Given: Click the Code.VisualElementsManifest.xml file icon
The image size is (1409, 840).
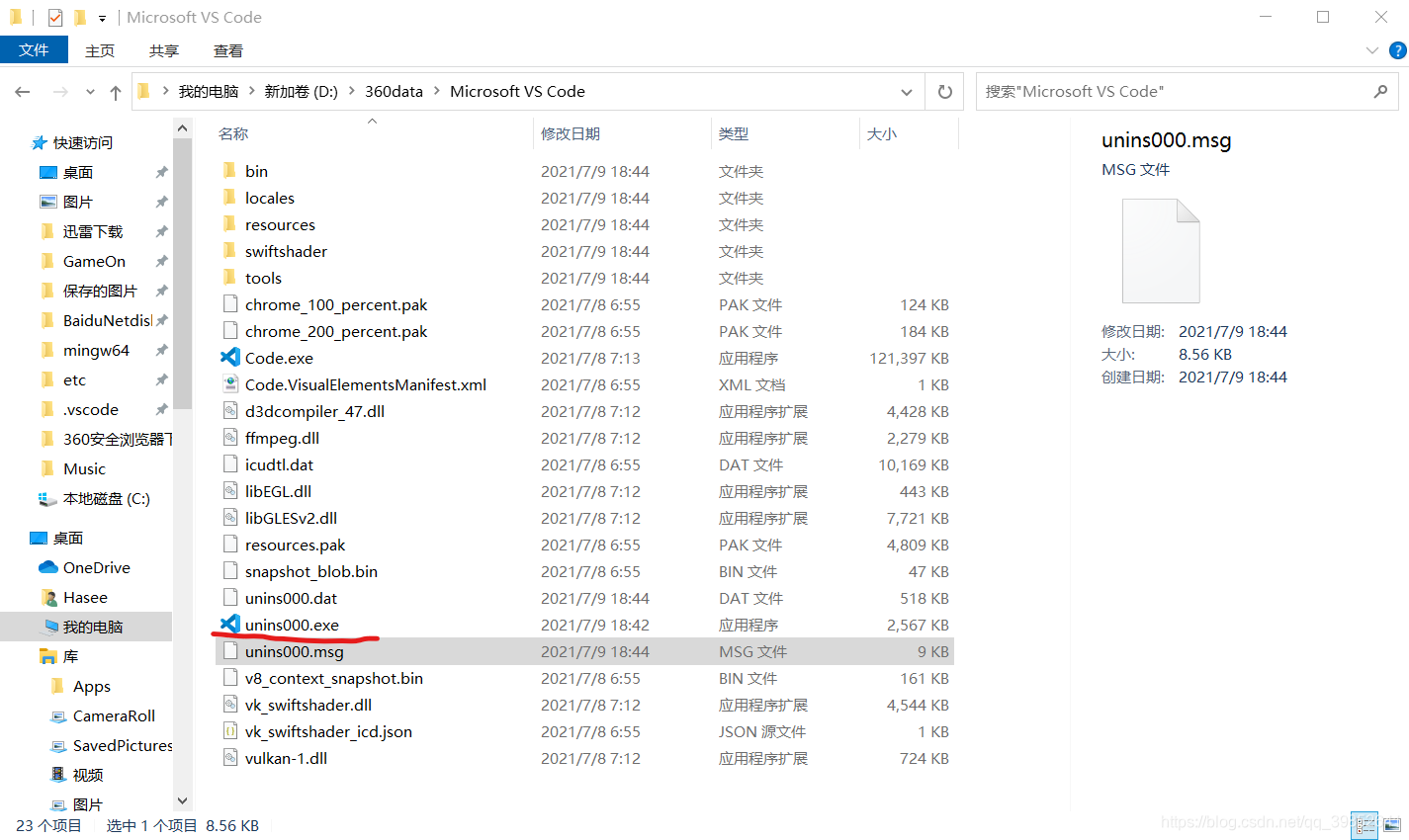Looking at the screenshot, I should point(230,384).
